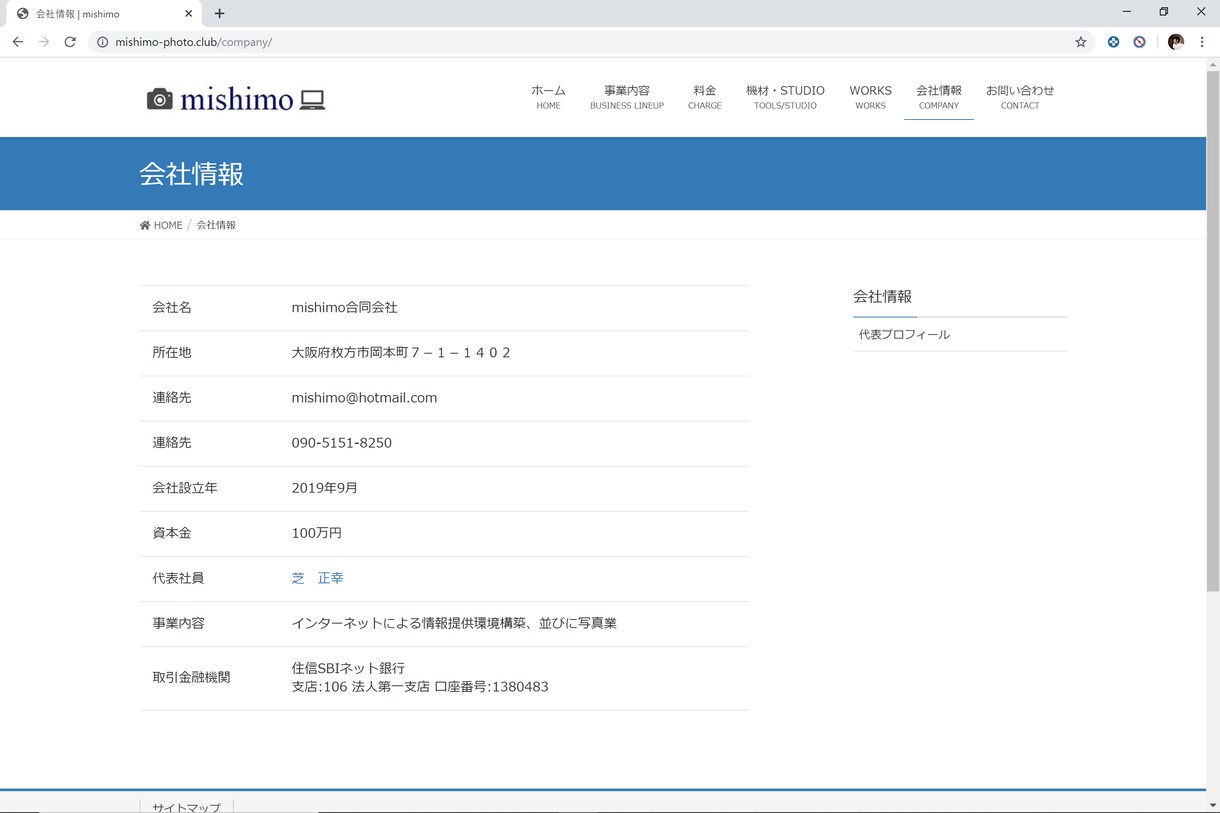1220x813 pixels.
Task: Click the 住信SBIネット銀行 bank text
Action: [x=348, y=668]
